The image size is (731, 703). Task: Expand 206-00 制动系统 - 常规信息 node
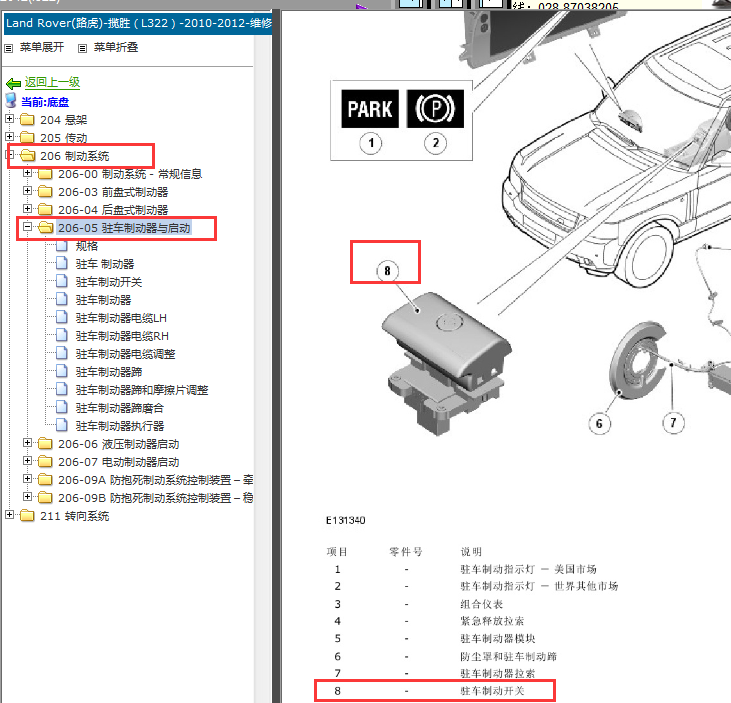tap(28, 172)
